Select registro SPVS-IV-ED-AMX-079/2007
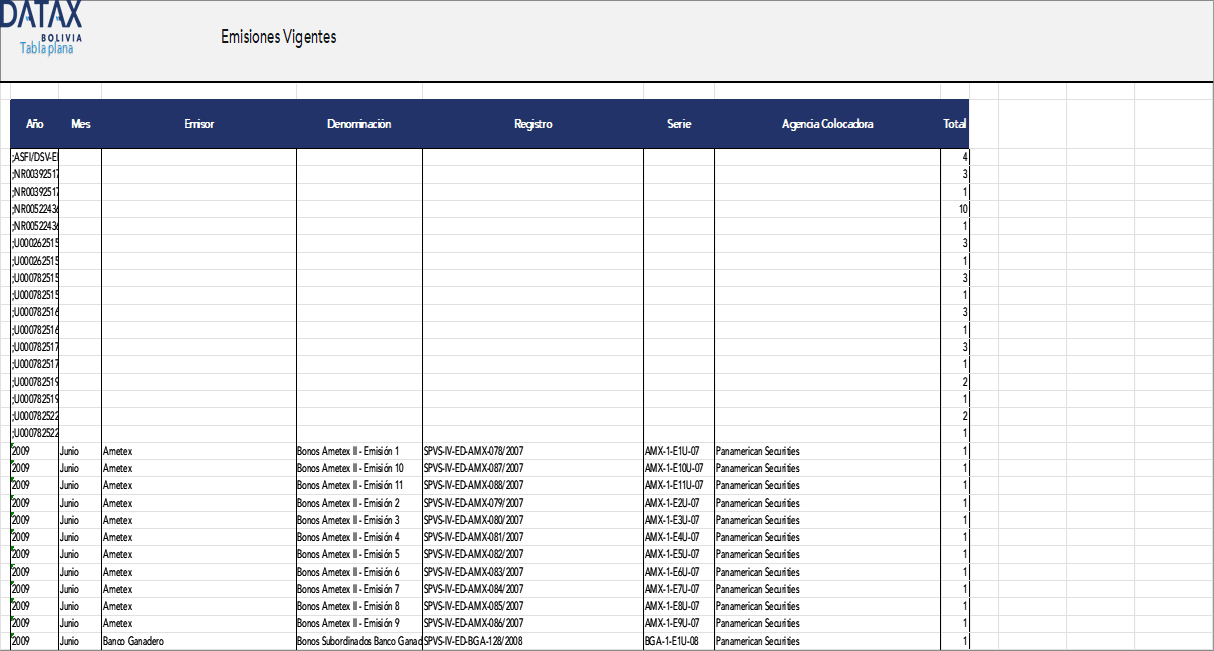Image resolution: width=1214 pixels, height=651 pixels. 533,503
